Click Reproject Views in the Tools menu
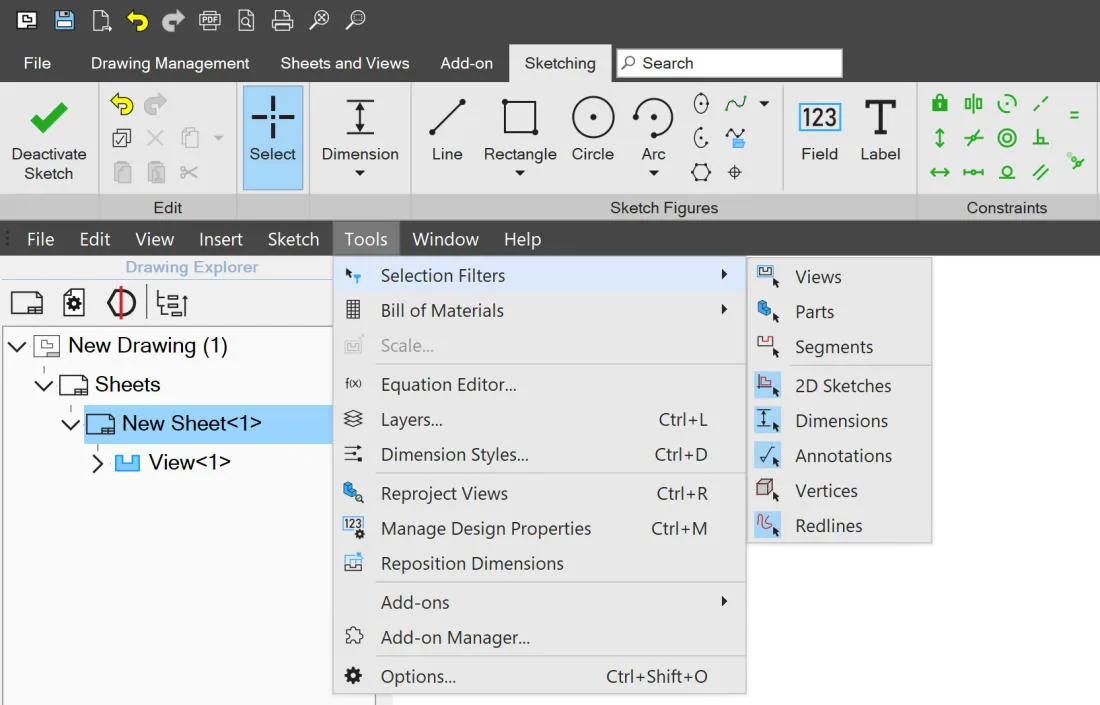 [x=539, y=494]
